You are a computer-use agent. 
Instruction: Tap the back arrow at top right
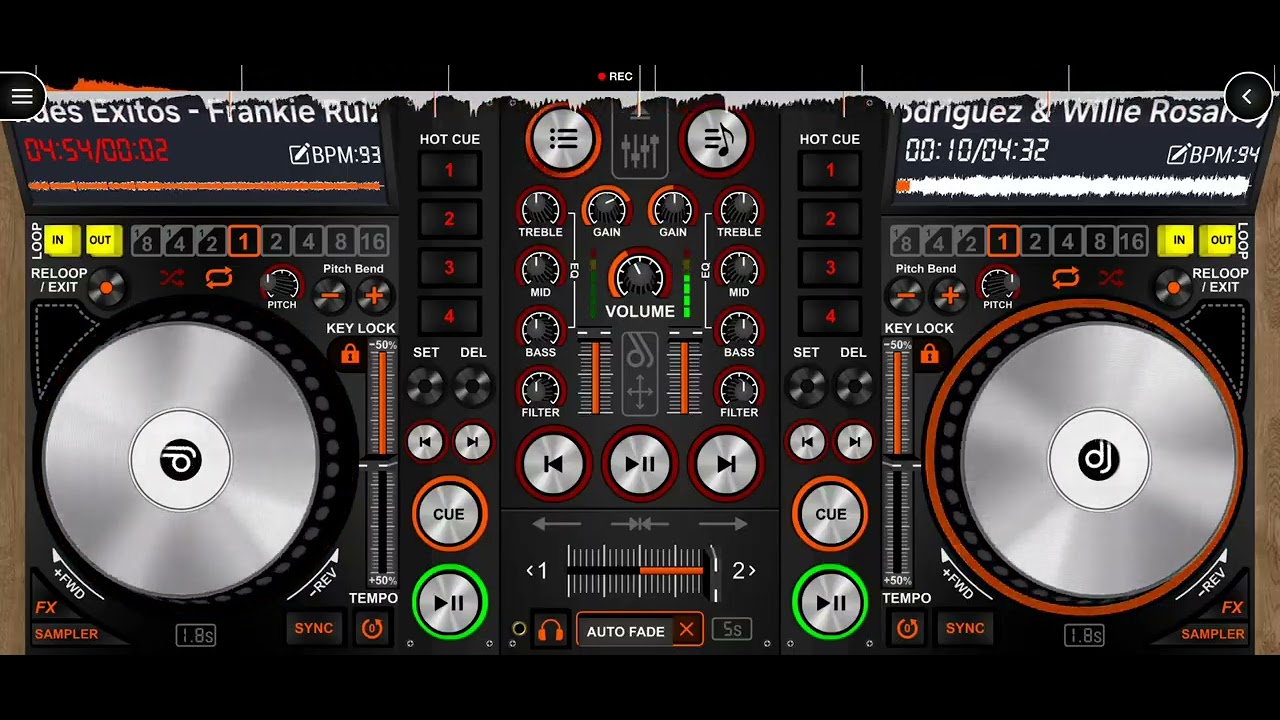click(1247, 97)
